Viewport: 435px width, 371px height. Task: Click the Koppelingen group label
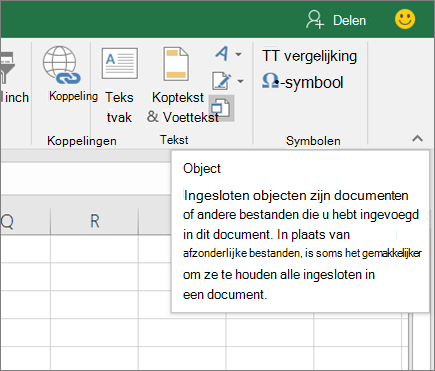[x=82, y=141]
